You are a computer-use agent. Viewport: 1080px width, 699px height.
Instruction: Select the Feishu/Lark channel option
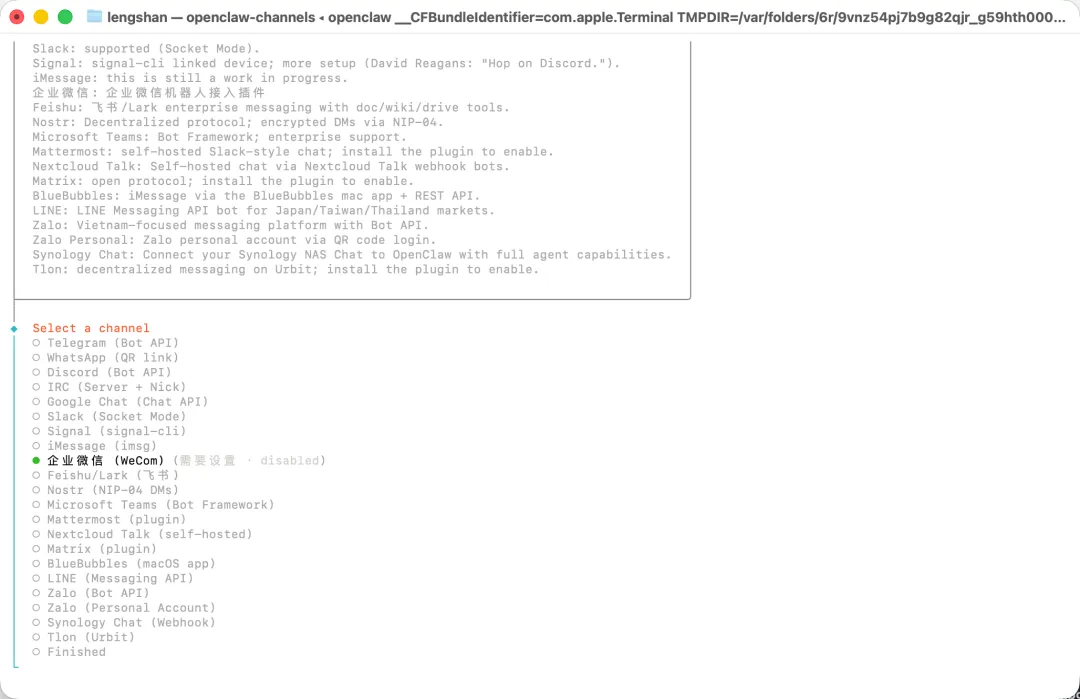tap(105, 475)
